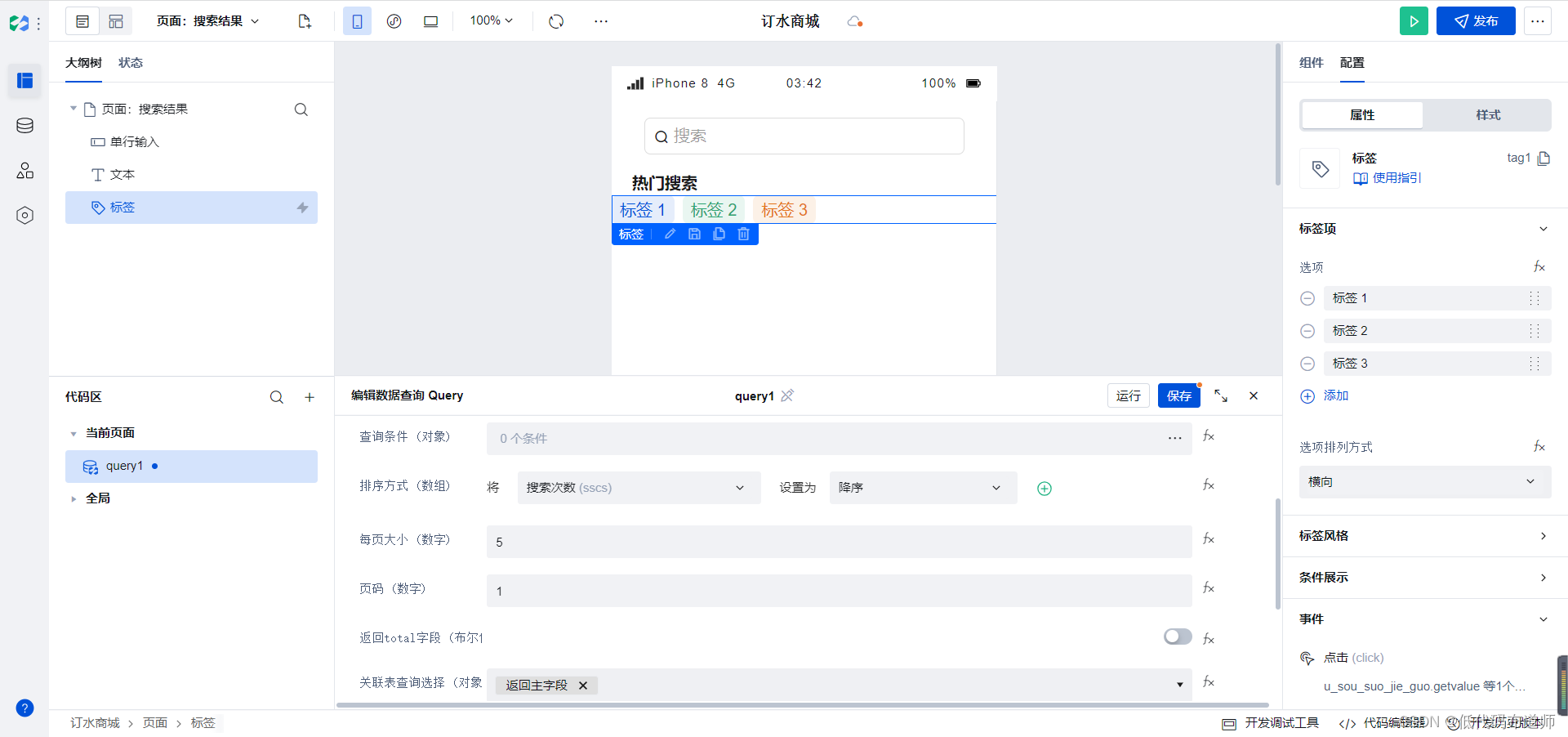Image resolution: width=1568 pixels, height=737 pixels.
Task: Rename query1 with the pencil icon
Action: [787, 395]
